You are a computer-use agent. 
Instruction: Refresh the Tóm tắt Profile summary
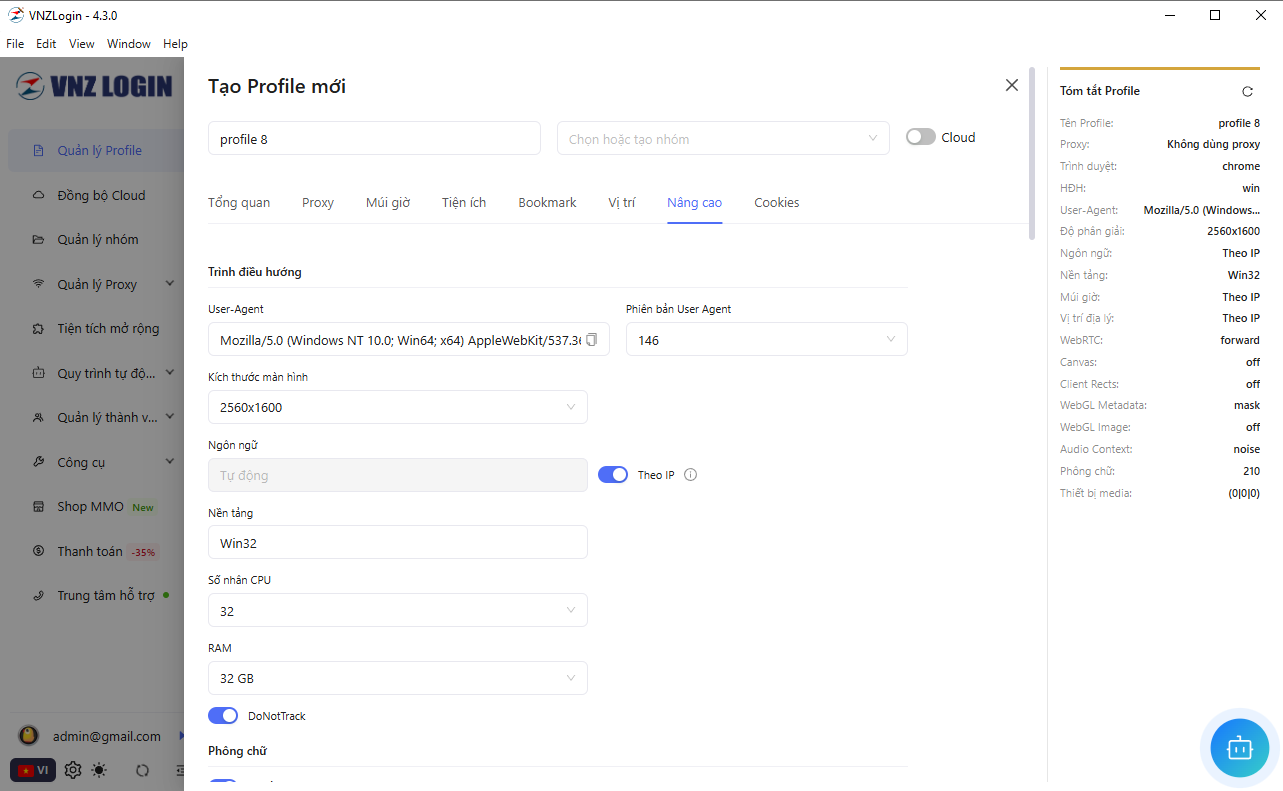point(1247,90)
